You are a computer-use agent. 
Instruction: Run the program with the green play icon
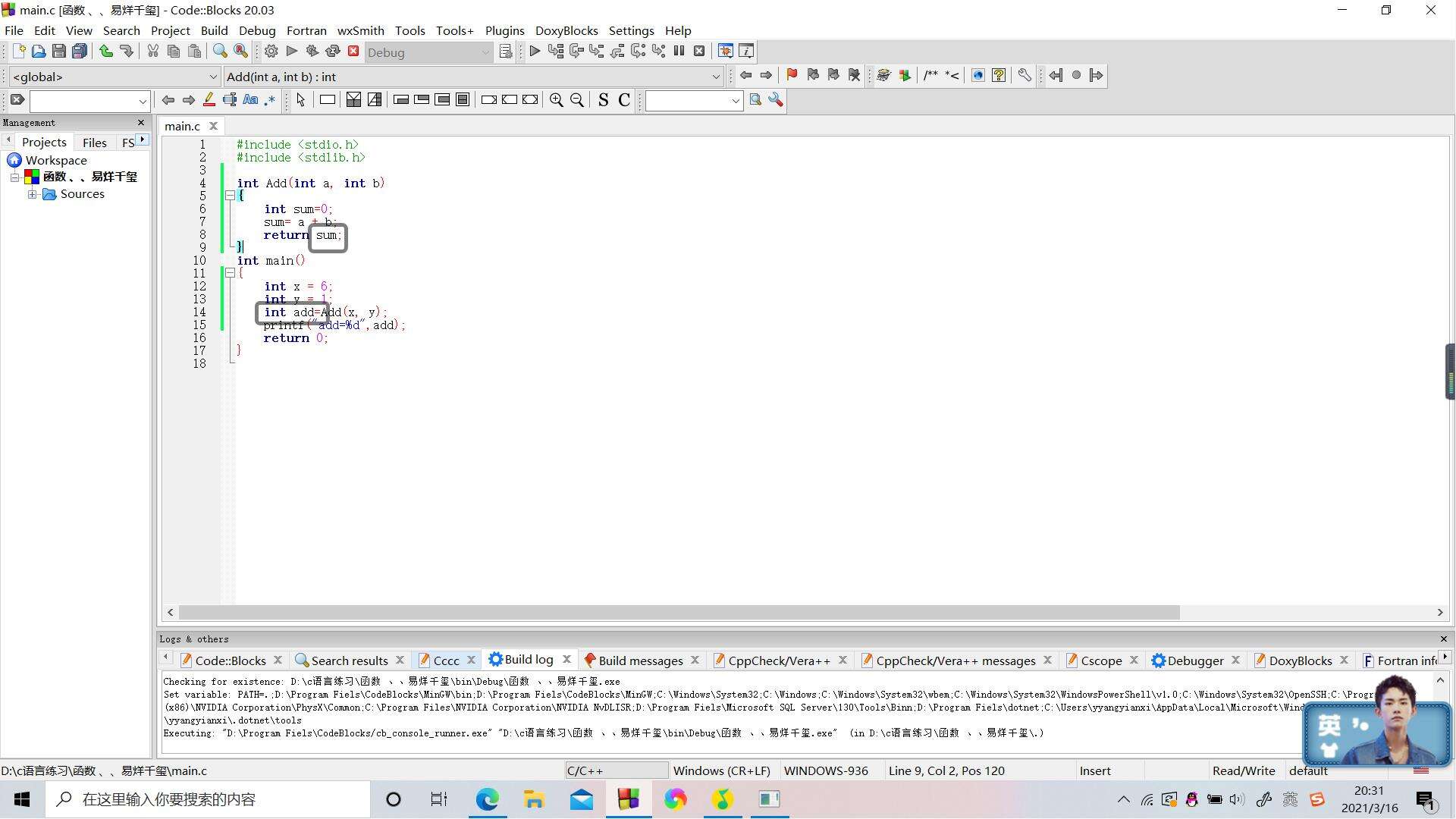point(292,52)
